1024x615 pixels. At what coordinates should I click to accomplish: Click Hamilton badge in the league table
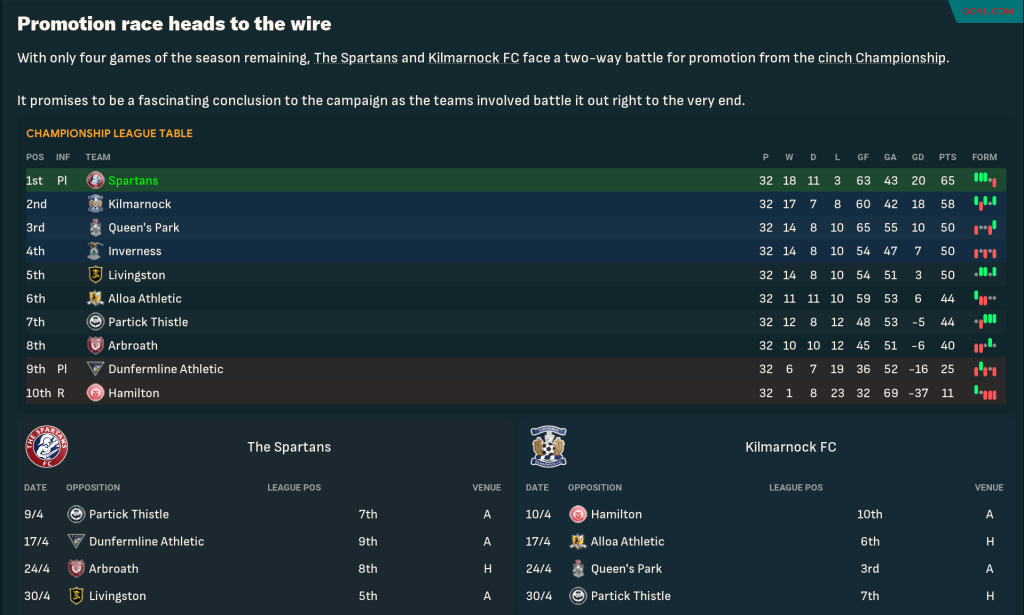pos(95,393)
